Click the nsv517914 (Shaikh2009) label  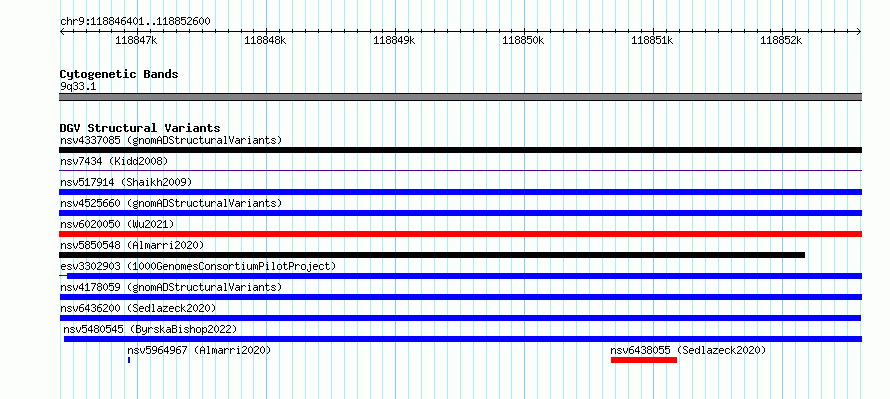pyautogui.click(x=126, y=182)
